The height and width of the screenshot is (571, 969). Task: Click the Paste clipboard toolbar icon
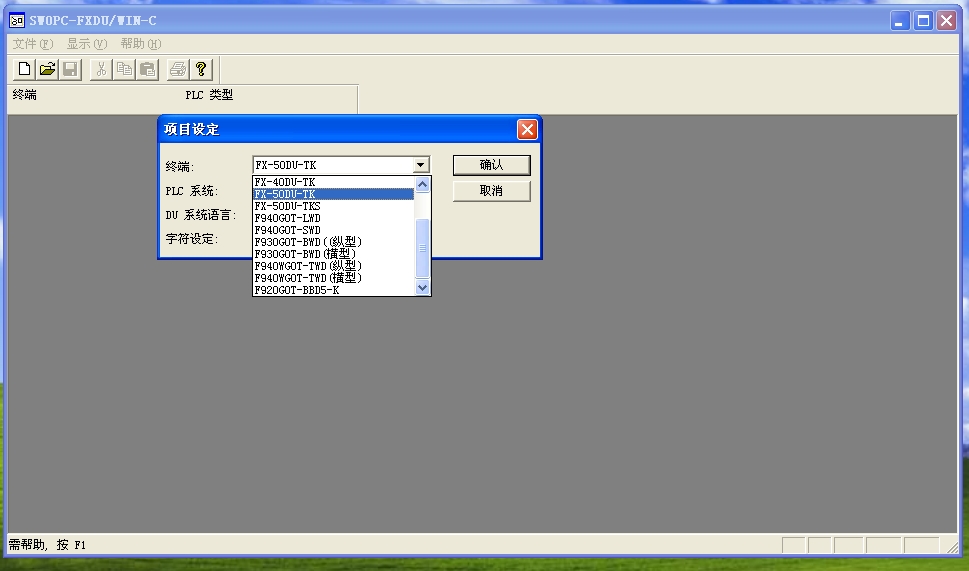[147, 69]
